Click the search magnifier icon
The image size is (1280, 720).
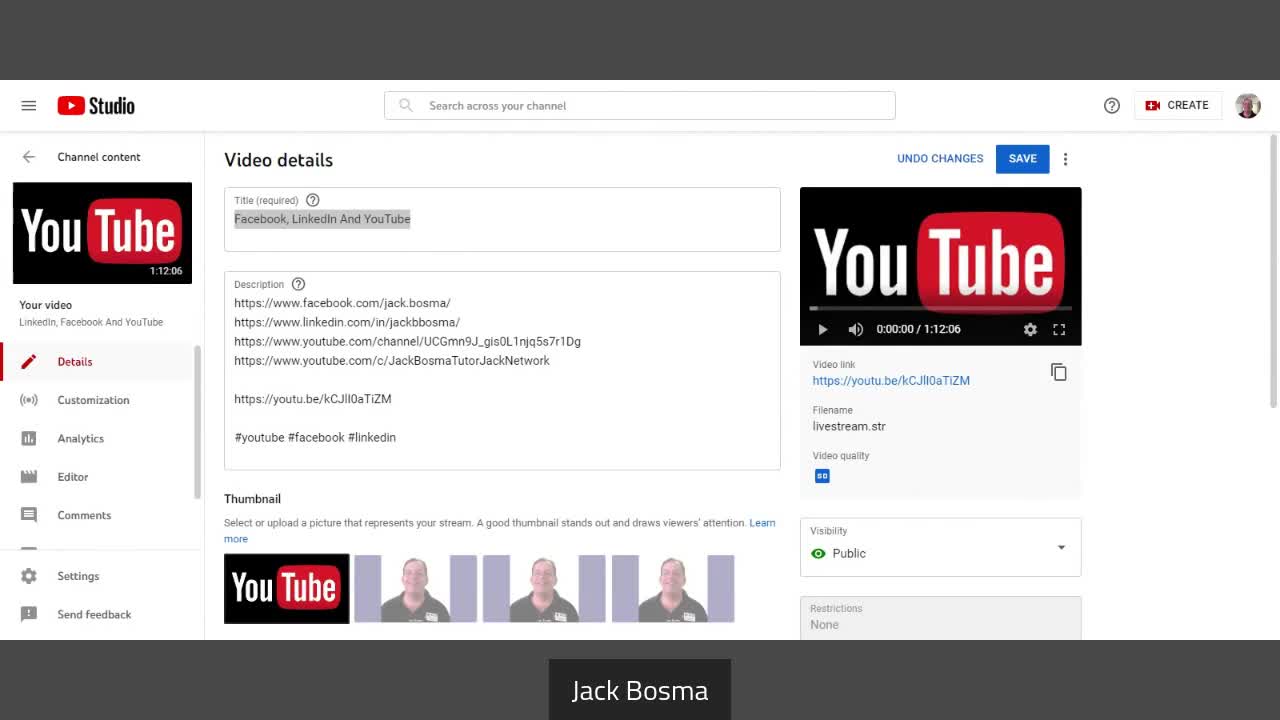tap(405, 105)
